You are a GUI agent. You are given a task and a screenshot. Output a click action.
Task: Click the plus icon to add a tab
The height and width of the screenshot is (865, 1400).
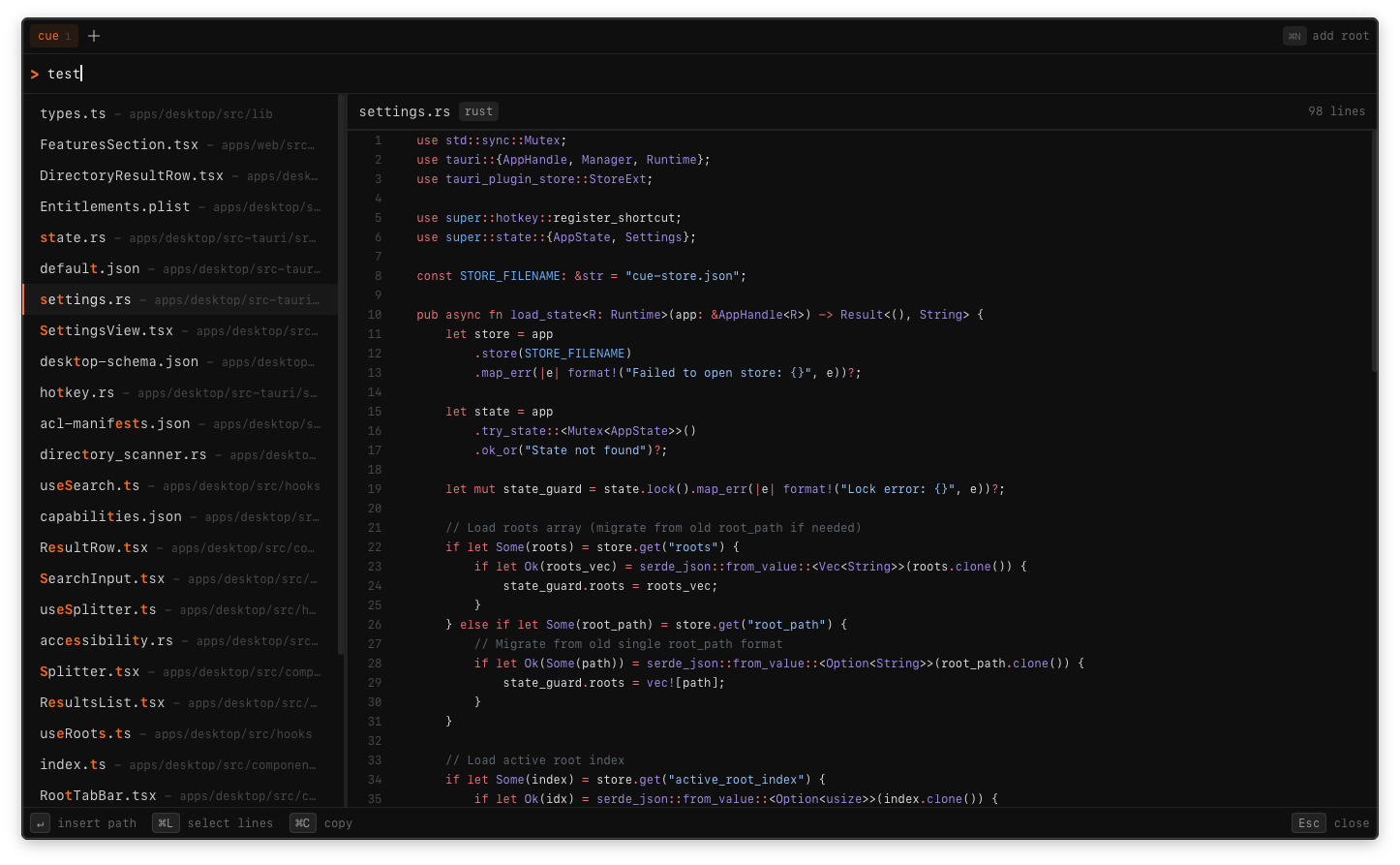pos(94,36)
